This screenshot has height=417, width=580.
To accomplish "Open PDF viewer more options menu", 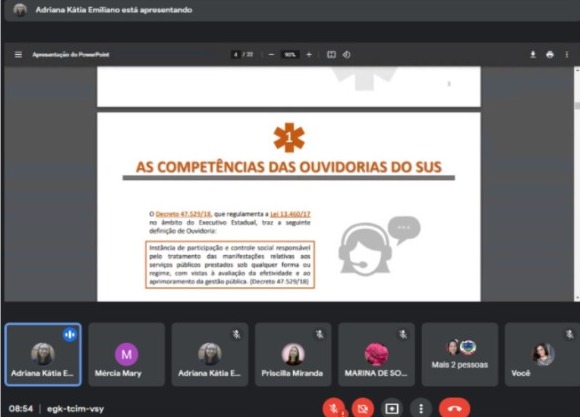I will click(x=567, y=55).
